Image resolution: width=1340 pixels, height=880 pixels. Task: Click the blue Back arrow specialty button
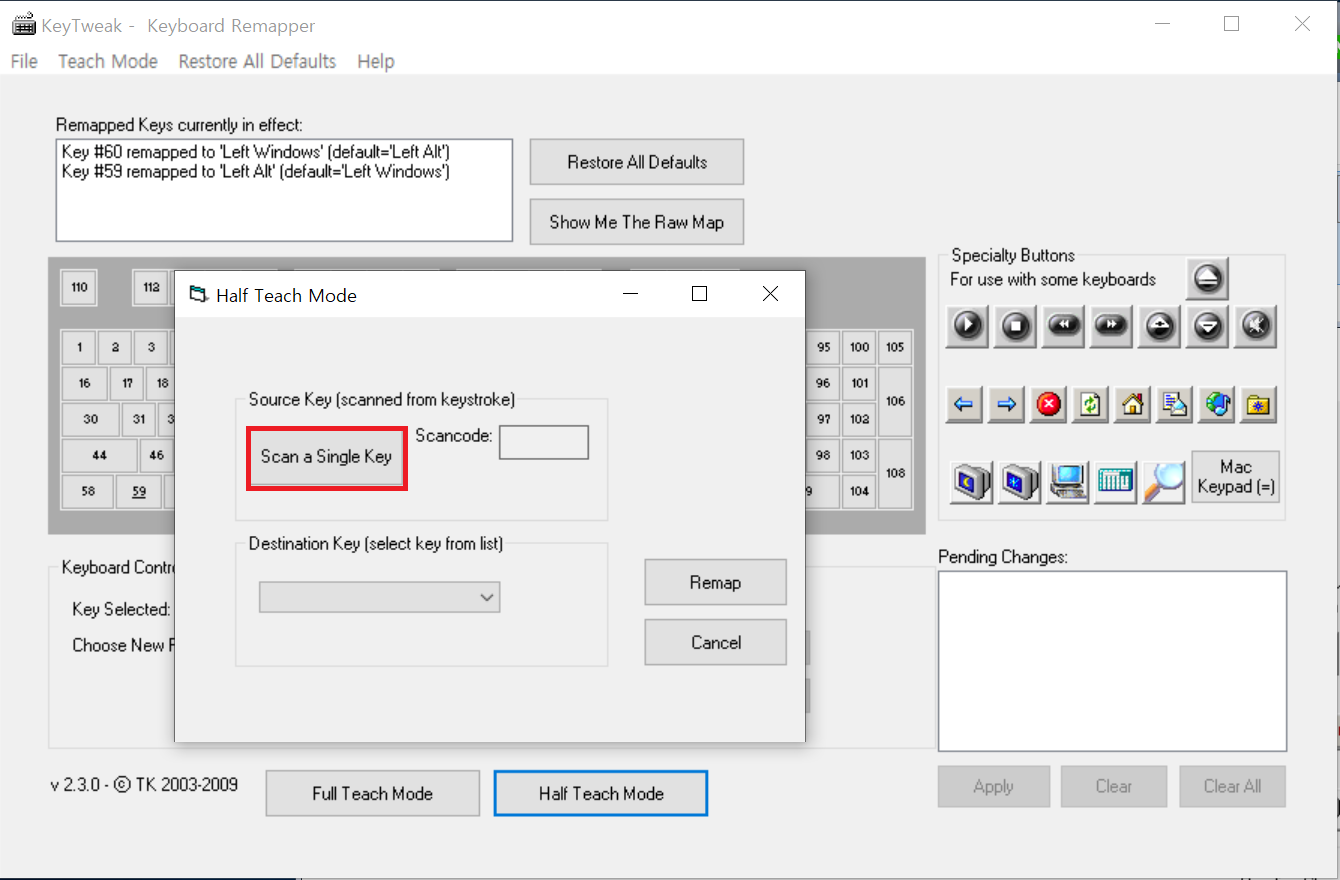[x=964, y=404]
